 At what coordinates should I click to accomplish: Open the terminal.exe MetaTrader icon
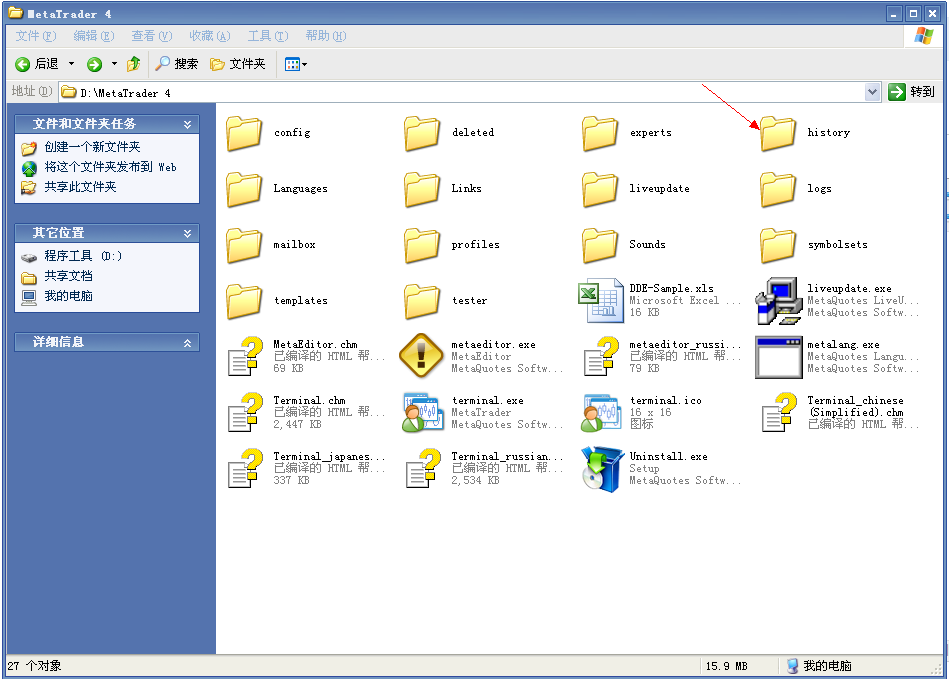[422, 412]
